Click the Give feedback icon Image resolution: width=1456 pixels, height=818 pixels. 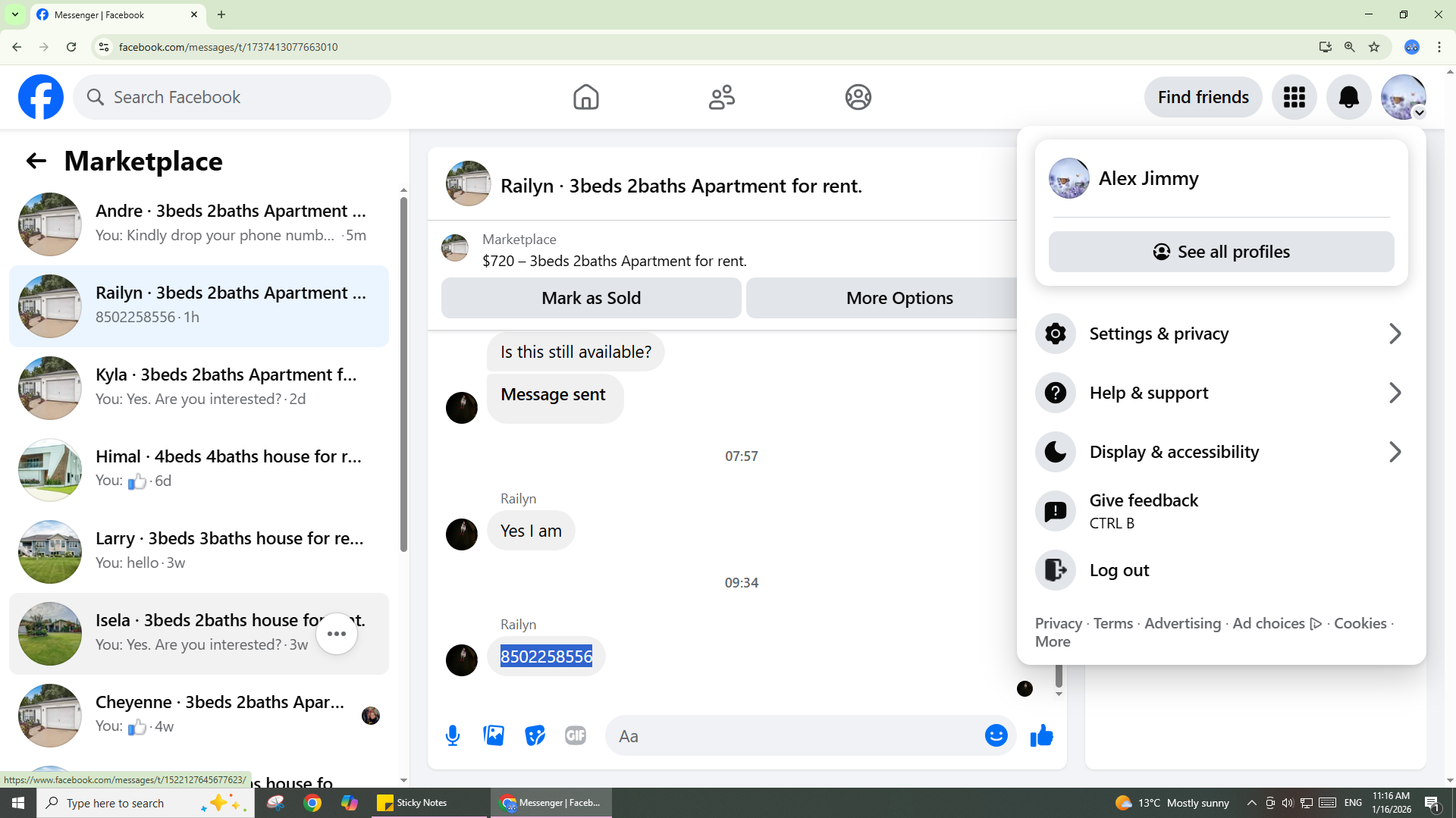click(1056, 511)
